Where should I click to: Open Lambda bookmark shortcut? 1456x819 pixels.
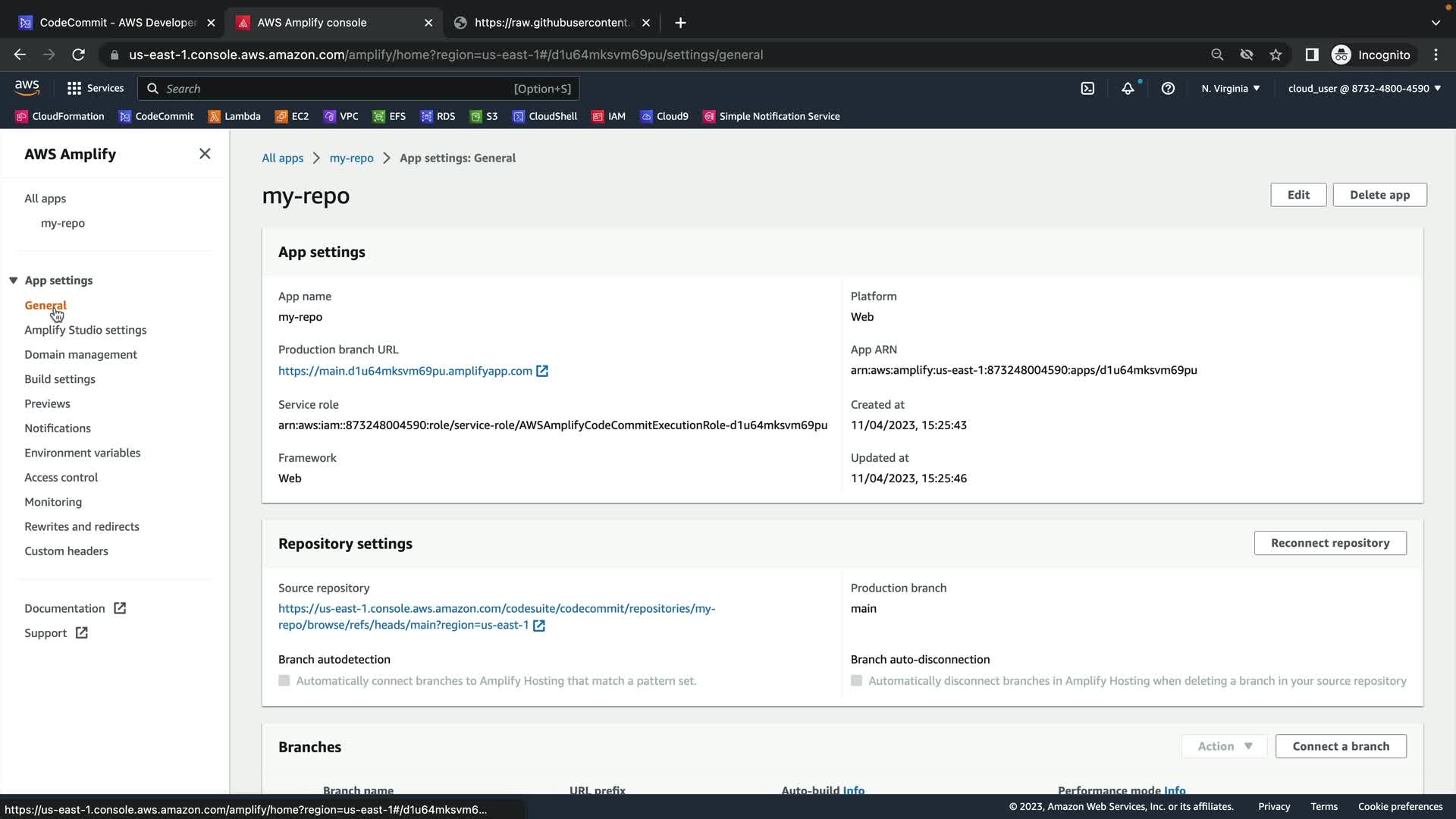[x=234, y=116]
